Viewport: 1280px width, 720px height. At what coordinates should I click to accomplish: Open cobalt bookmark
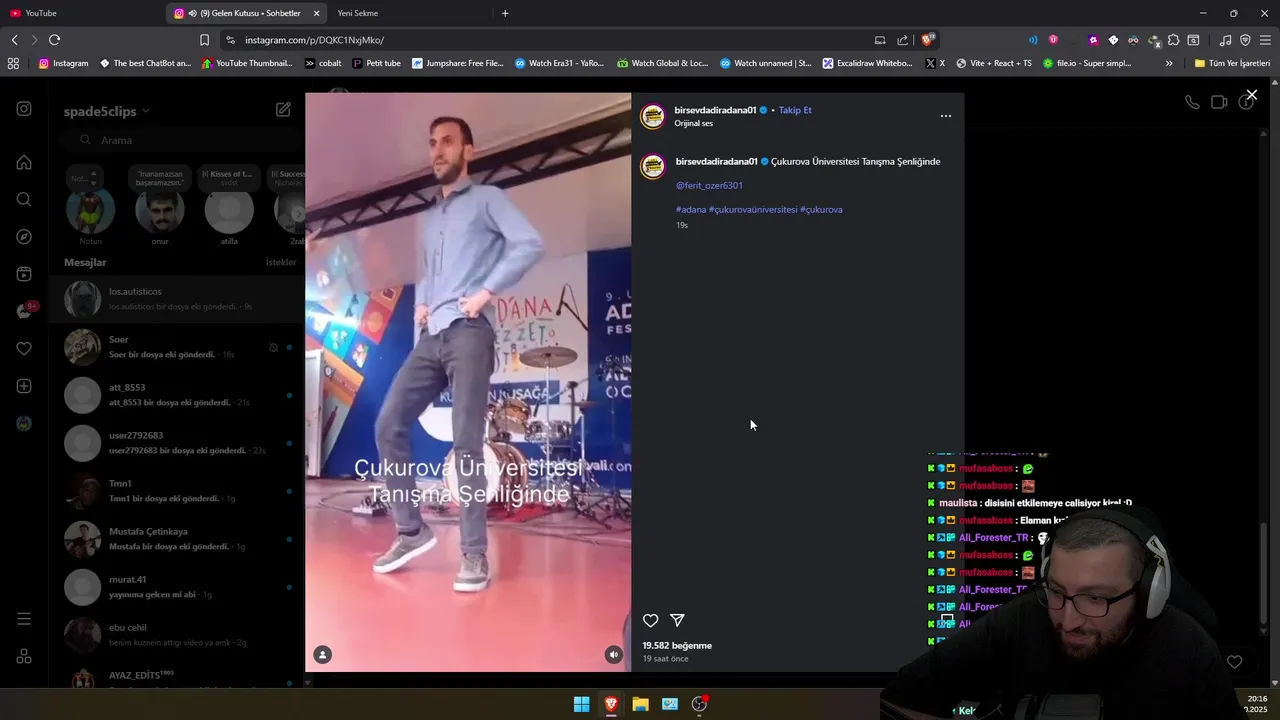tap(323, 63)
